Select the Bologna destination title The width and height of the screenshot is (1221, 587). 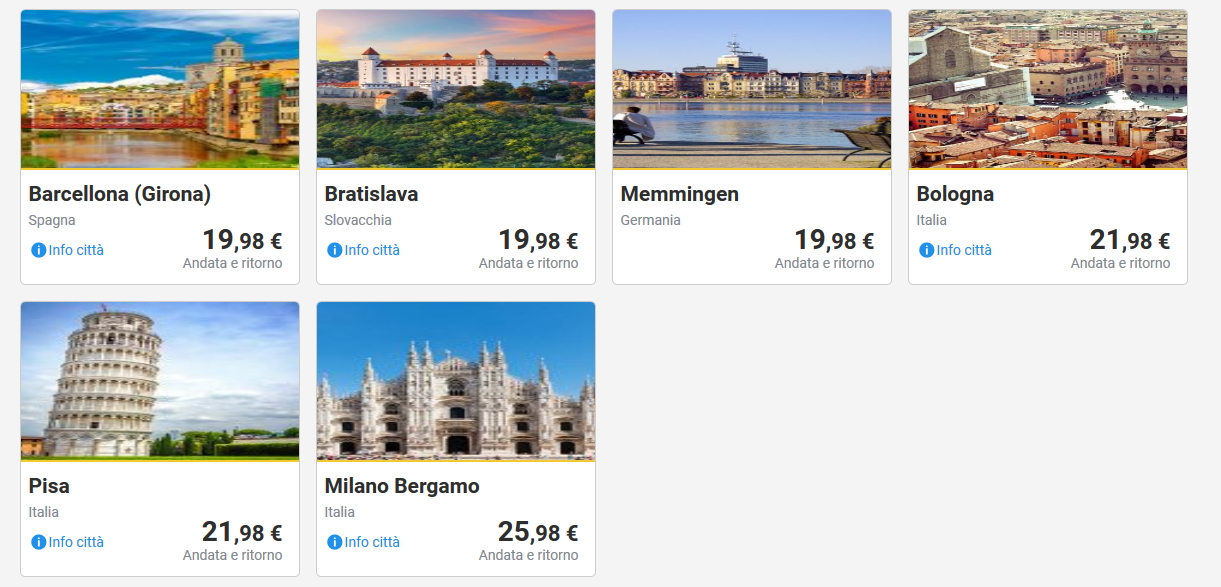955,194
